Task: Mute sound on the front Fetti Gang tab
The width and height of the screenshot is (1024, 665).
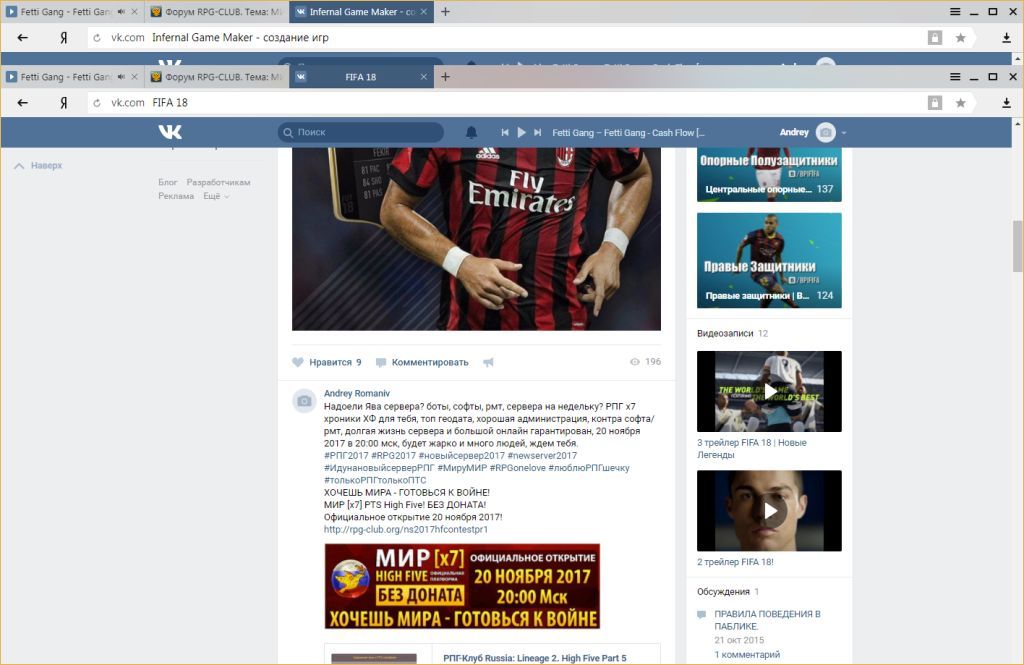Action: click(121, 76)
